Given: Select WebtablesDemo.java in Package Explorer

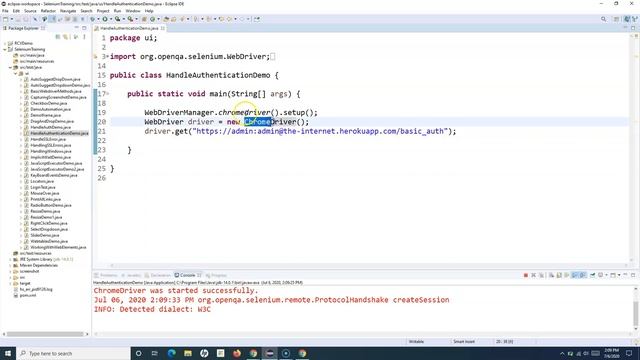Looking at the screenshot, I should [x=49, y=241].
